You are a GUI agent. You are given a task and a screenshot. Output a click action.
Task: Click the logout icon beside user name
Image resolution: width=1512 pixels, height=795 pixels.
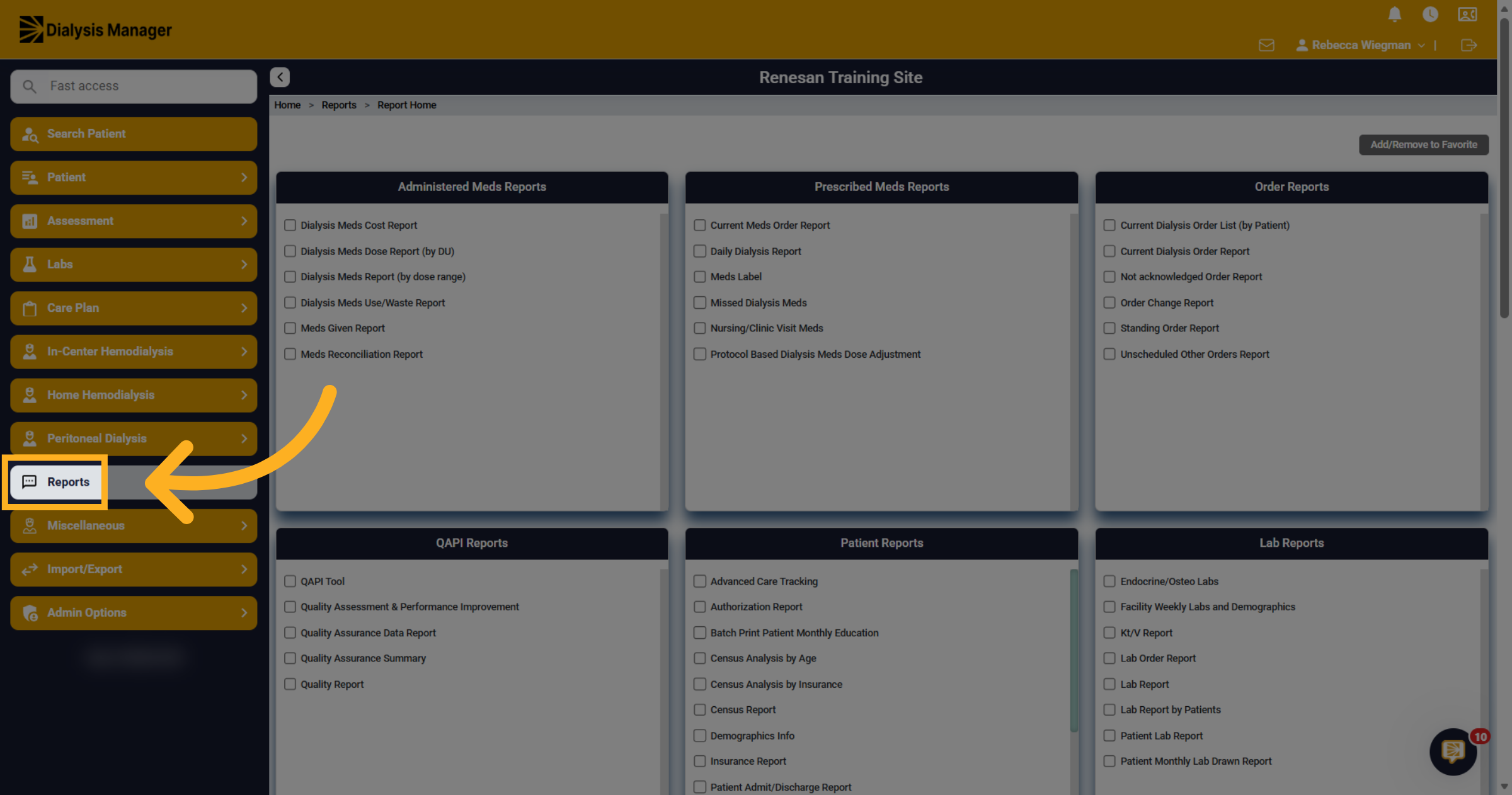(x=1469, y=45)
